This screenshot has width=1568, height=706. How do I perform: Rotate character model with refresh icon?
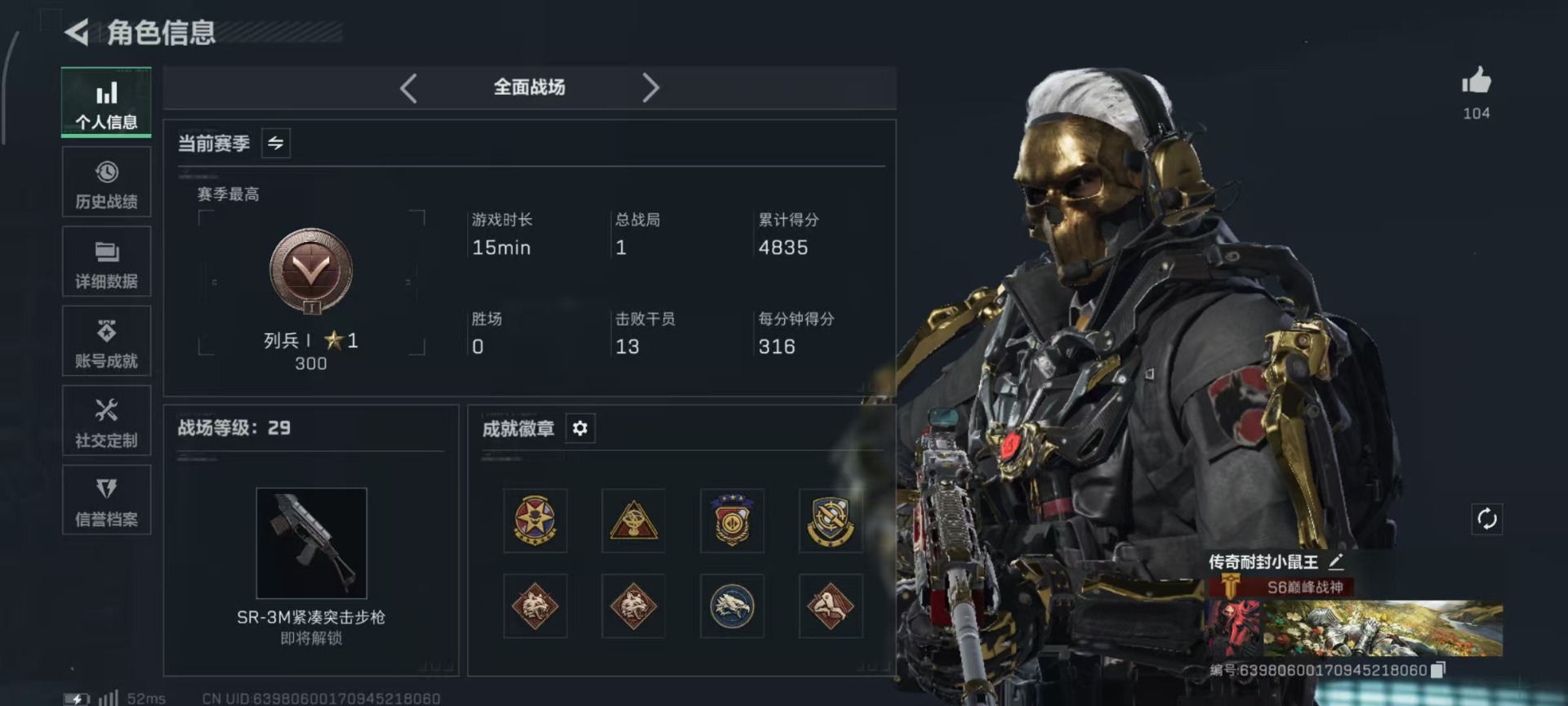point(1487,519)
